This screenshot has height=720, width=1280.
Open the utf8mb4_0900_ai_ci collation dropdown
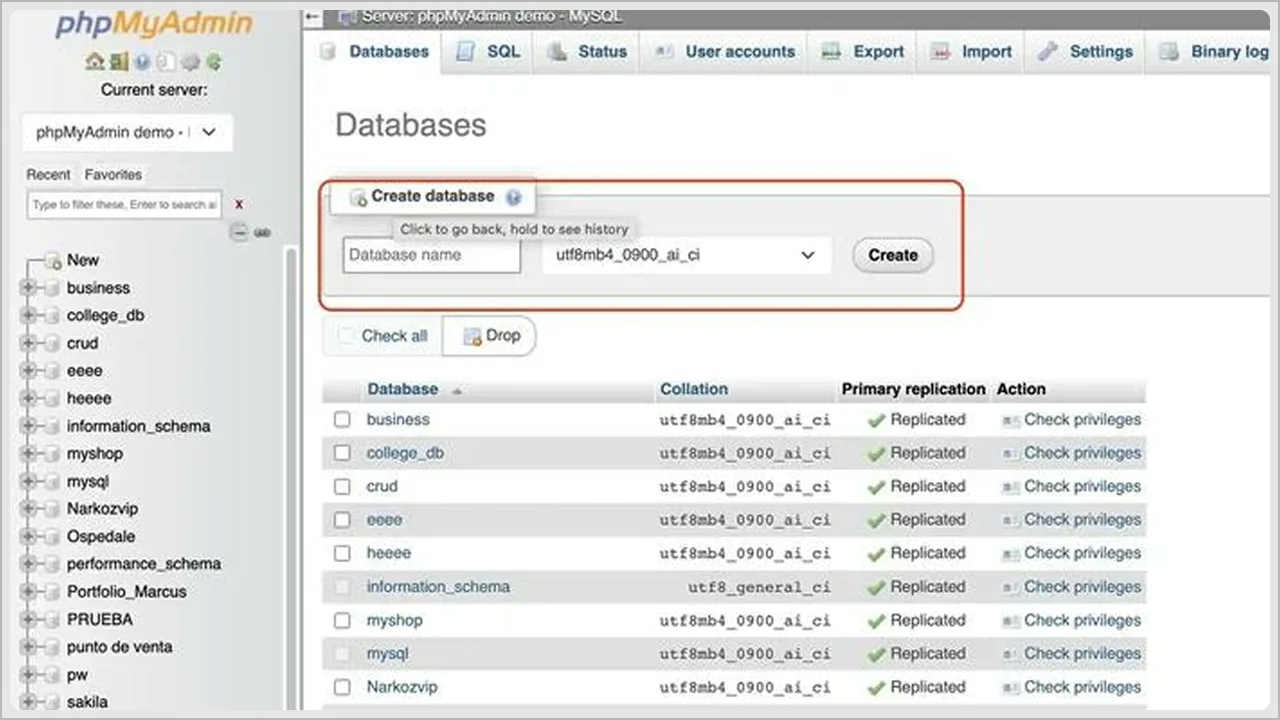coord(687,255)
